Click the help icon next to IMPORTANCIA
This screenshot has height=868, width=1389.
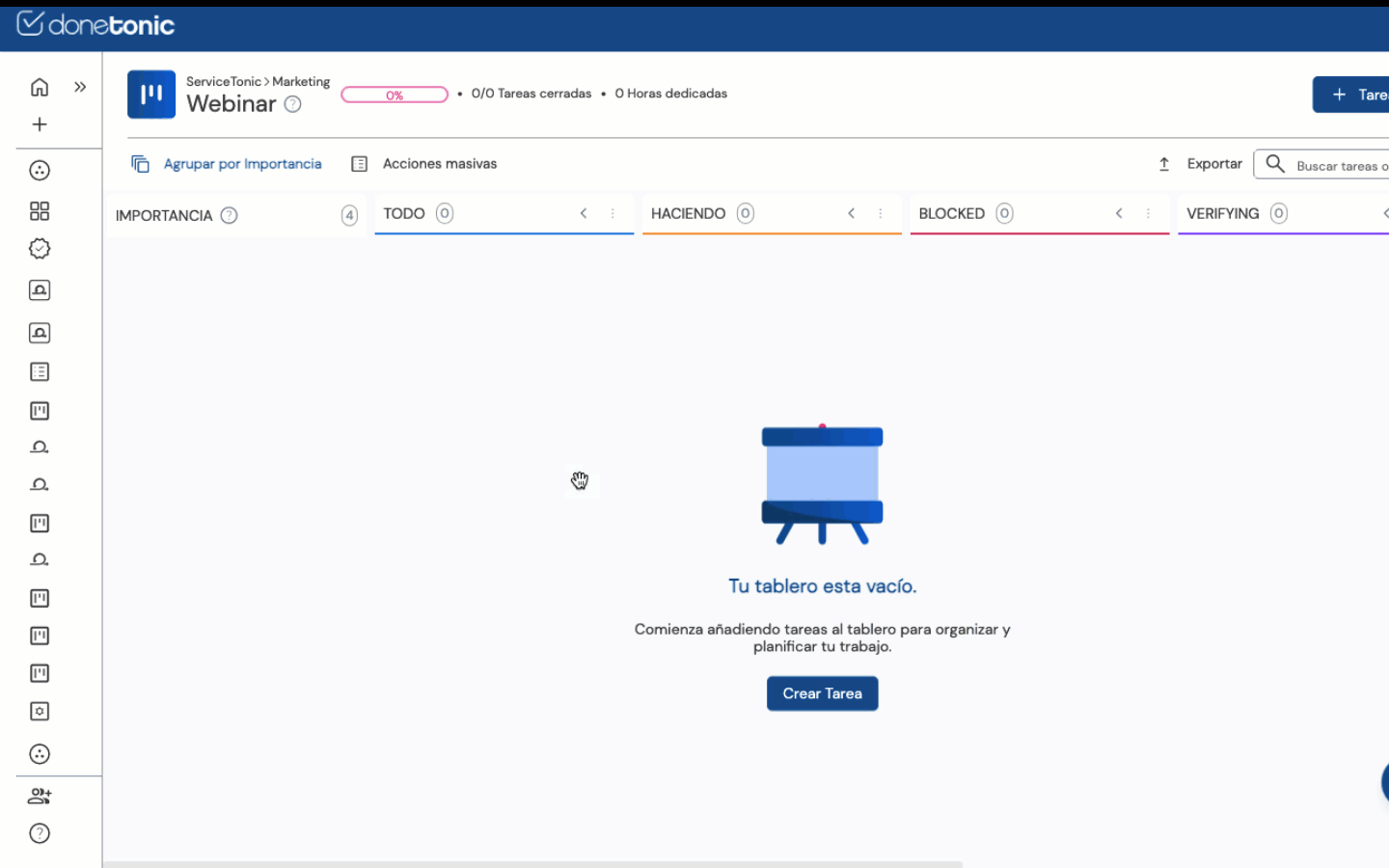(229, 215)
